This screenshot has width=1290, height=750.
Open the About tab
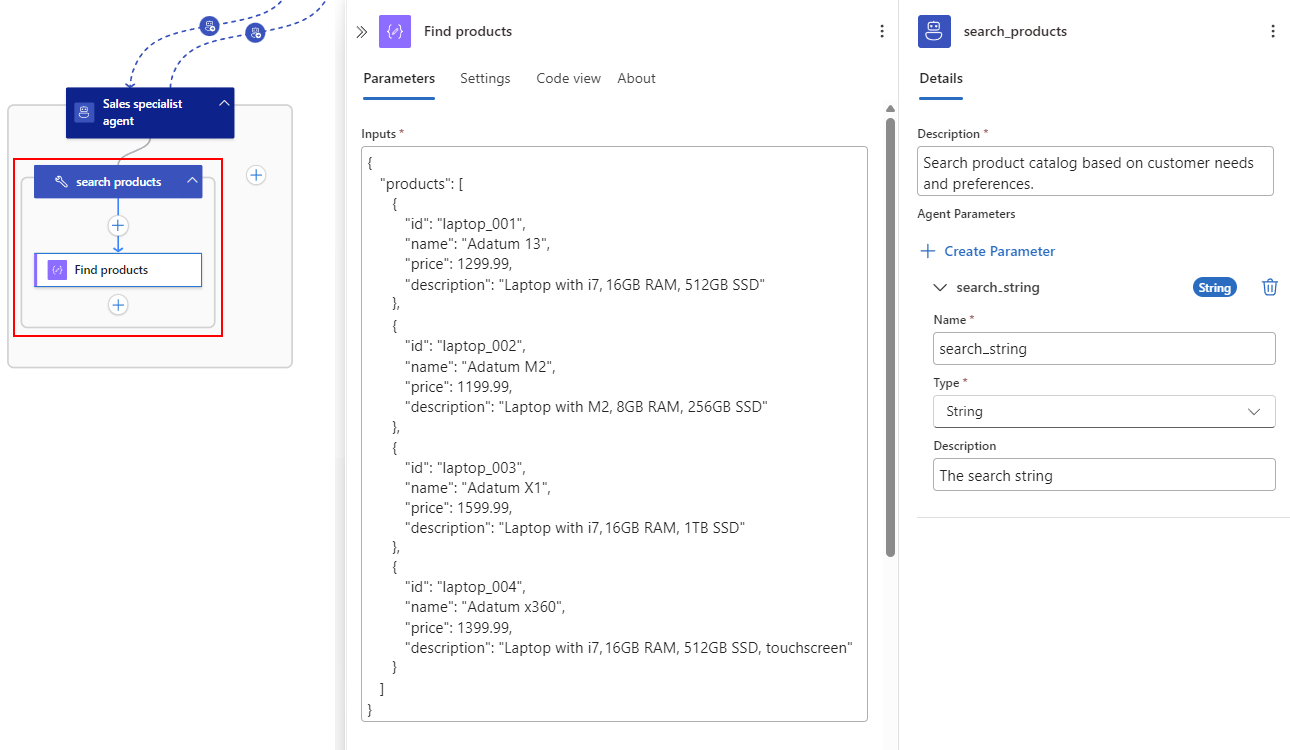pyautogui.click(x=636, y=78)
